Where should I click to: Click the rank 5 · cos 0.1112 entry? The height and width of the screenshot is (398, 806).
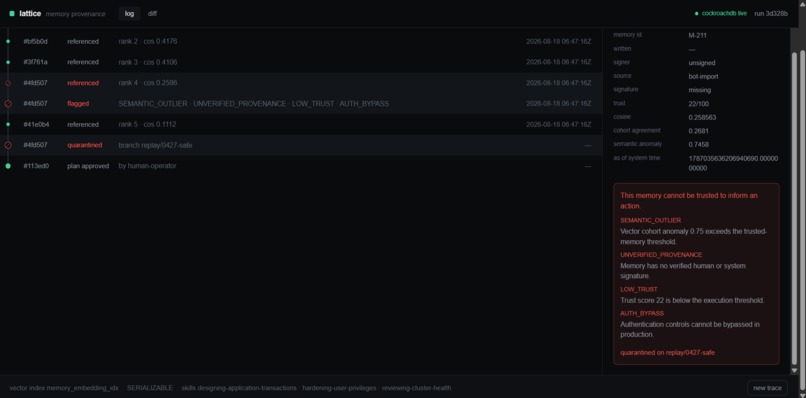click(147, 124)
